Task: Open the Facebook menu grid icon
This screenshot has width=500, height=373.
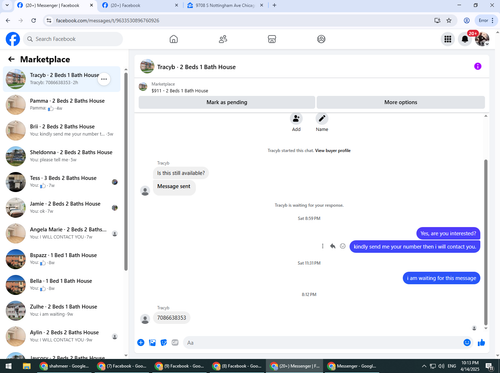Action: 448,39
